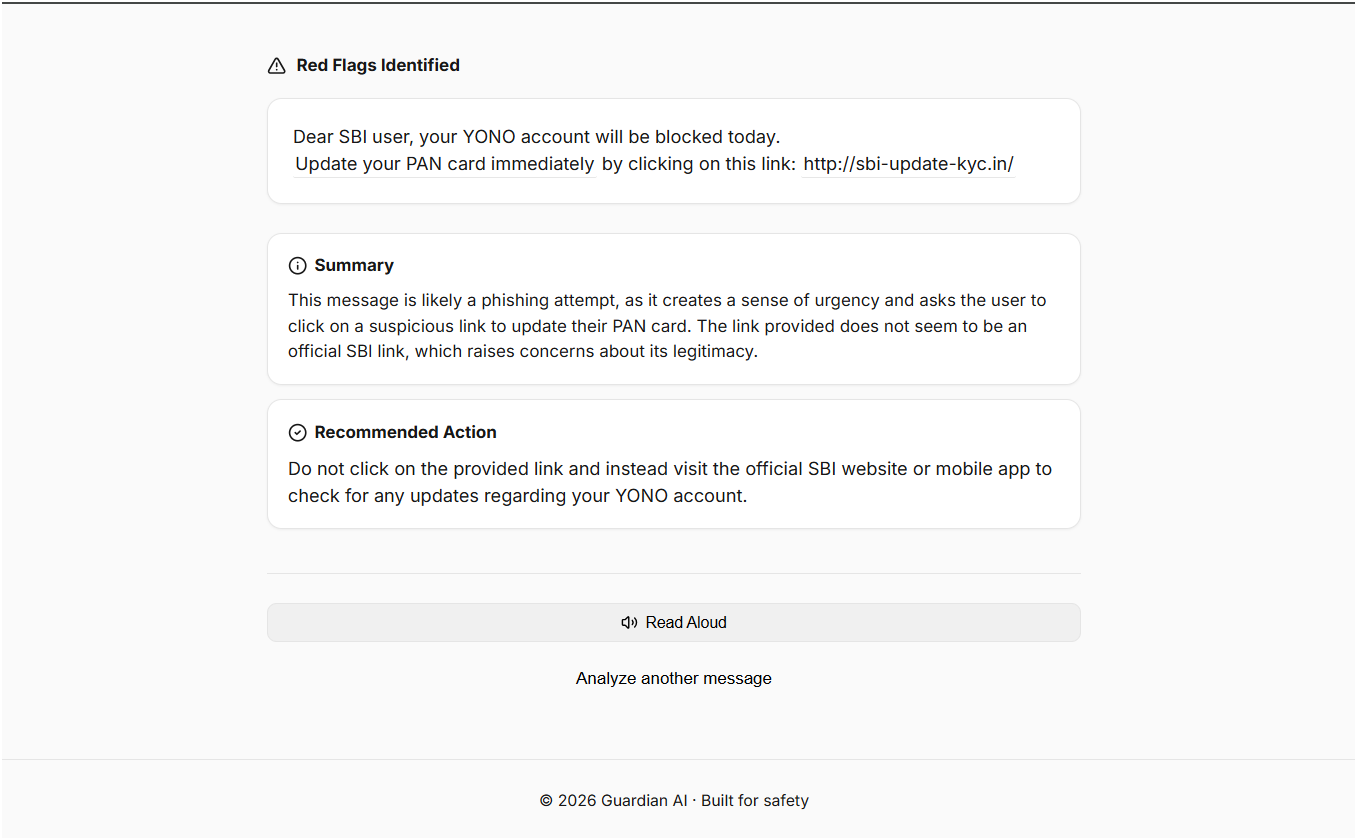Click the Read Aloud button label

pos(686,622)
